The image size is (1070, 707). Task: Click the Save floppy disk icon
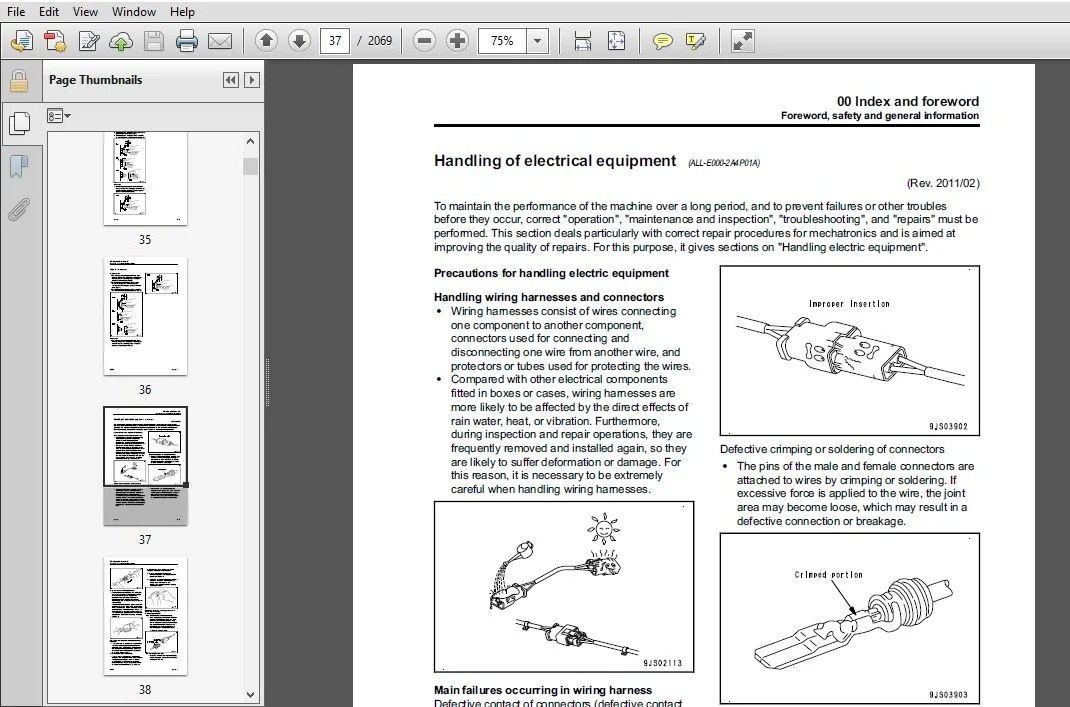tap(154, 41)
